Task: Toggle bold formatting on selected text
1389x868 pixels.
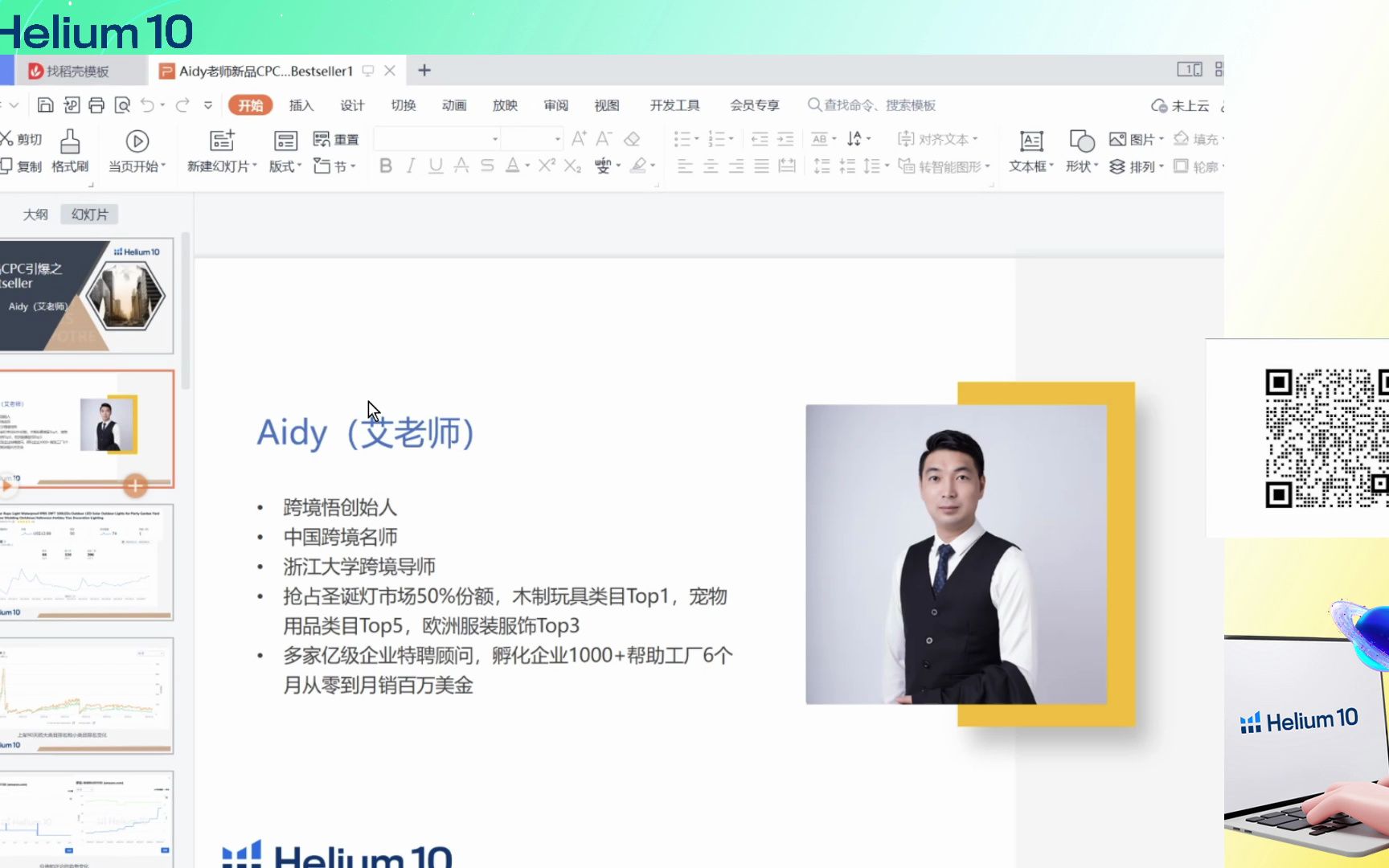Action: [x=385, y=166]
